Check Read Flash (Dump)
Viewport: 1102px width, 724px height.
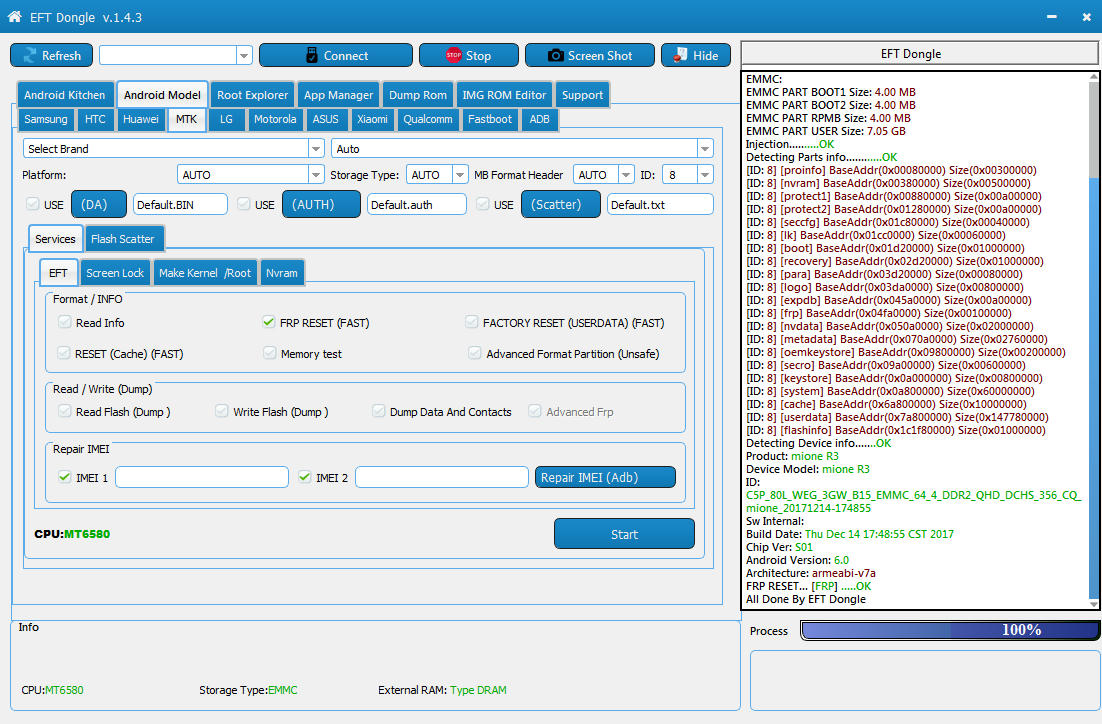[65, 411]
